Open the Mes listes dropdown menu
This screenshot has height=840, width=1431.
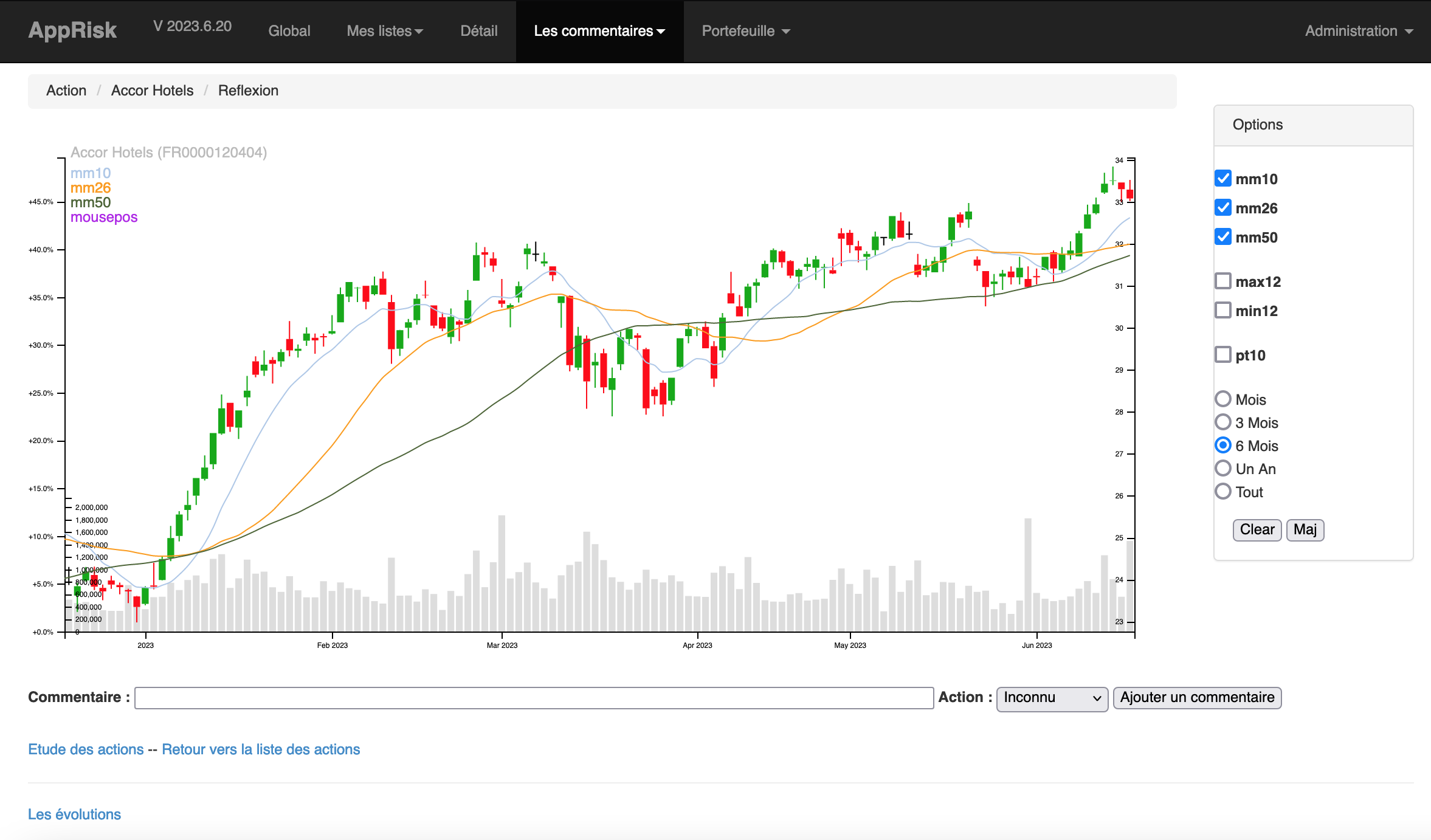click(x=384, y=31)
